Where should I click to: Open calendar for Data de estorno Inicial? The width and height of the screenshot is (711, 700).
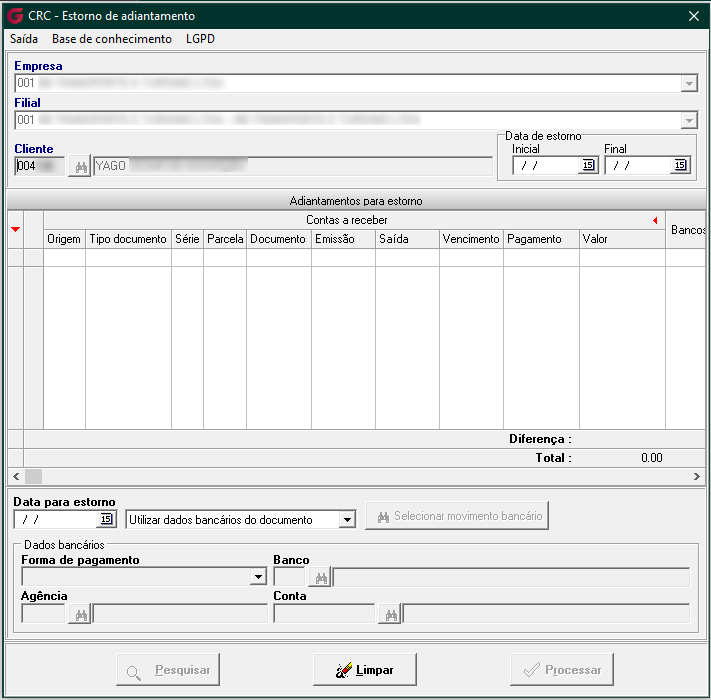[x=588, y=165]
